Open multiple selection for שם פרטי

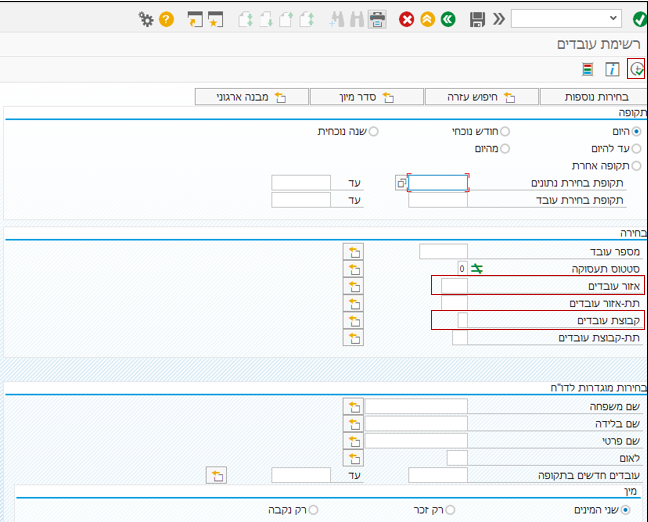coord(353,441)
